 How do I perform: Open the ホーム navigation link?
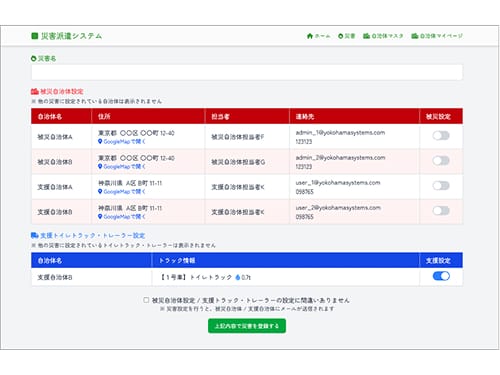[x=318, y=36]
